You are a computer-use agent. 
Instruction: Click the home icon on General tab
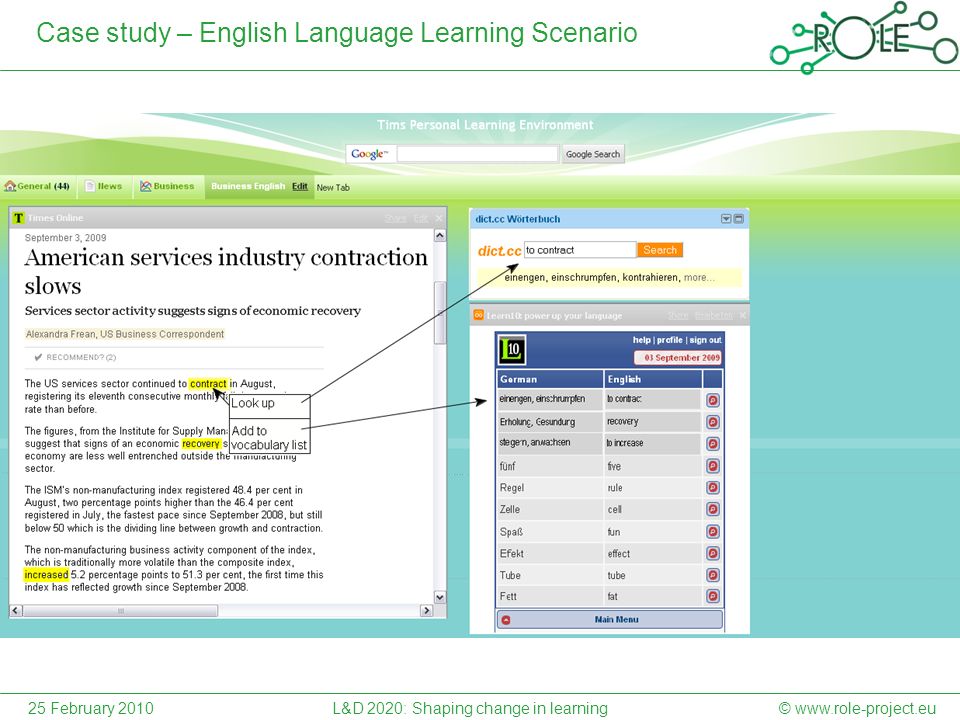(x=10, y=186)
